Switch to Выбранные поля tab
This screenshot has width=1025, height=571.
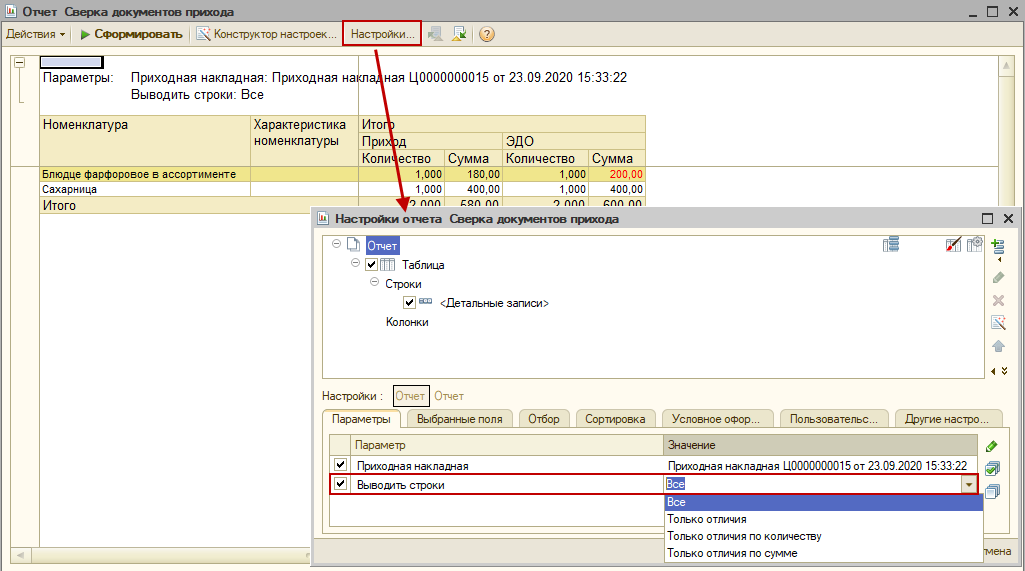pos(460,419)
